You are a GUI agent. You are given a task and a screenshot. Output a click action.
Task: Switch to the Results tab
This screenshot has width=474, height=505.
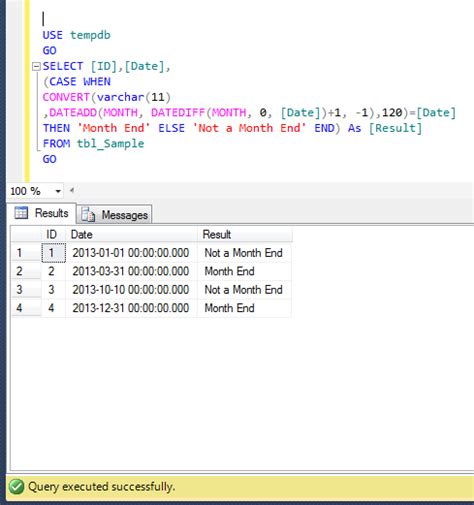(x=42, y=213)
